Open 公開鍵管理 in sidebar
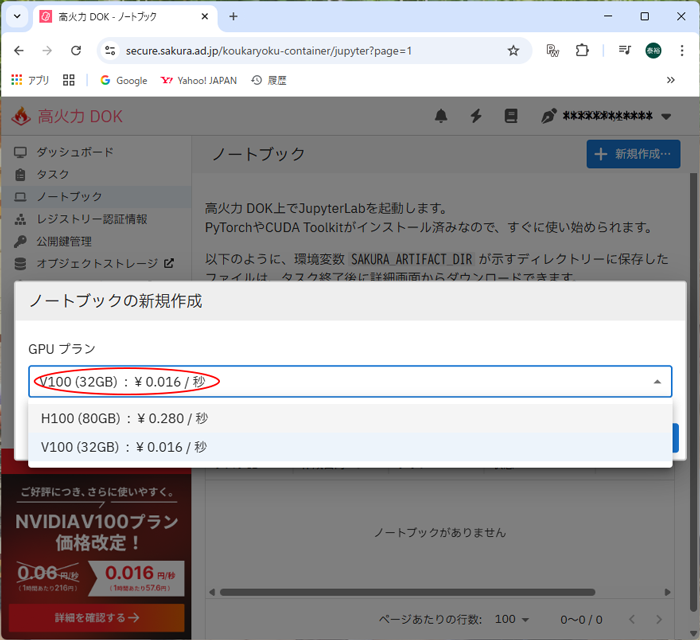Screen dimensions: 700x640 tap(96, 241)
